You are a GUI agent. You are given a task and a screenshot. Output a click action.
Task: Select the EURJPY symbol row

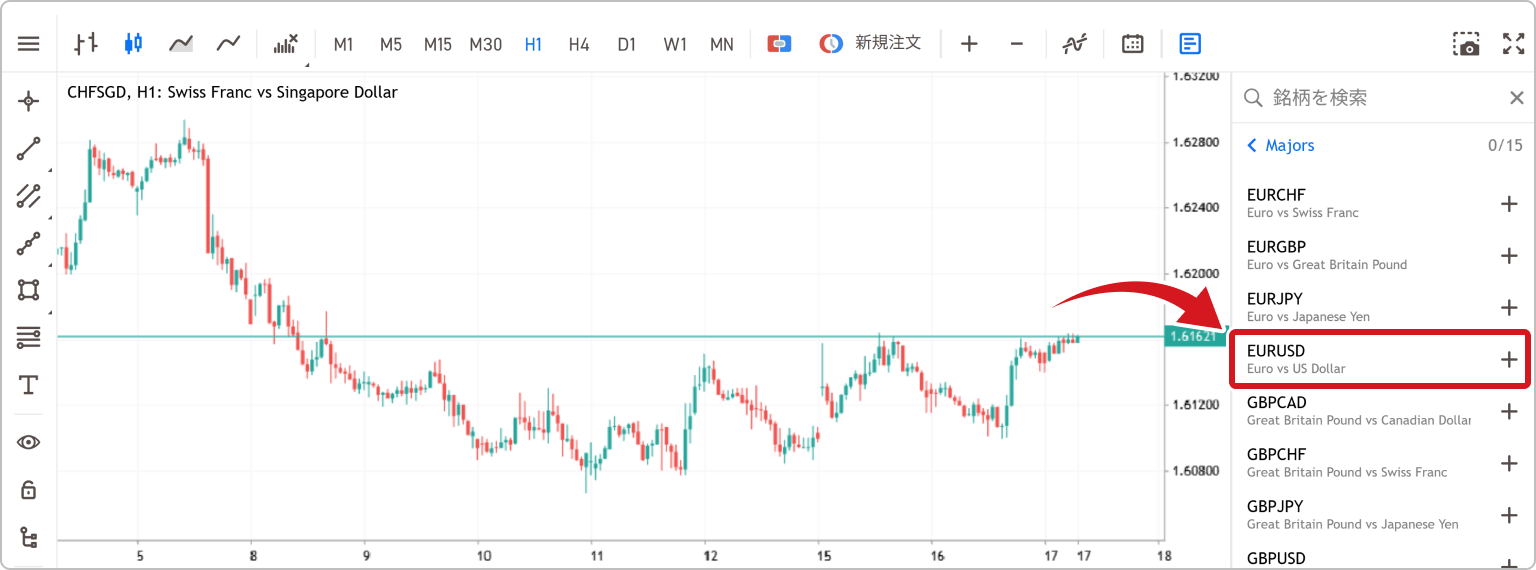tap(1383, 307)
